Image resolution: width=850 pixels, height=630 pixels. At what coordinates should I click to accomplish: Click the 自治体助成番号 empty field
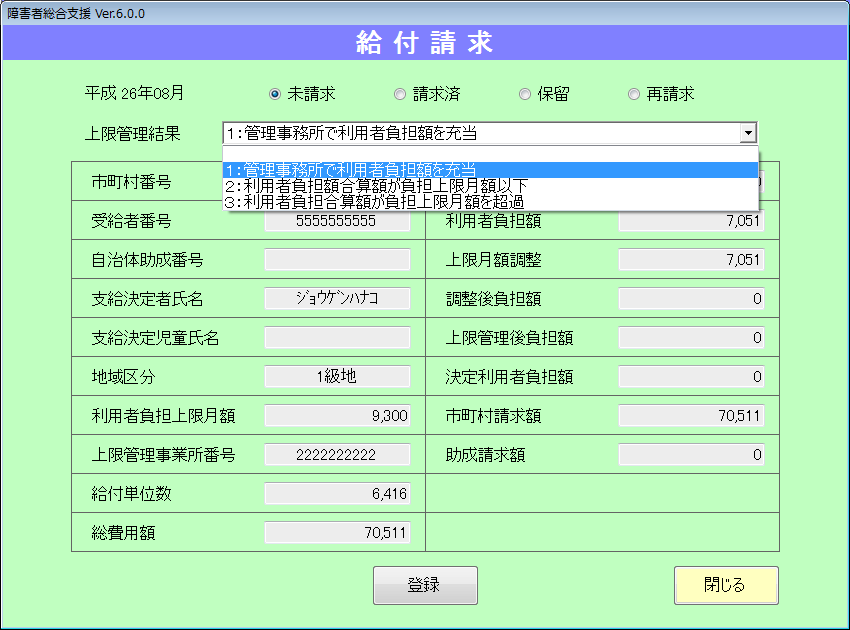pos(337,260)
